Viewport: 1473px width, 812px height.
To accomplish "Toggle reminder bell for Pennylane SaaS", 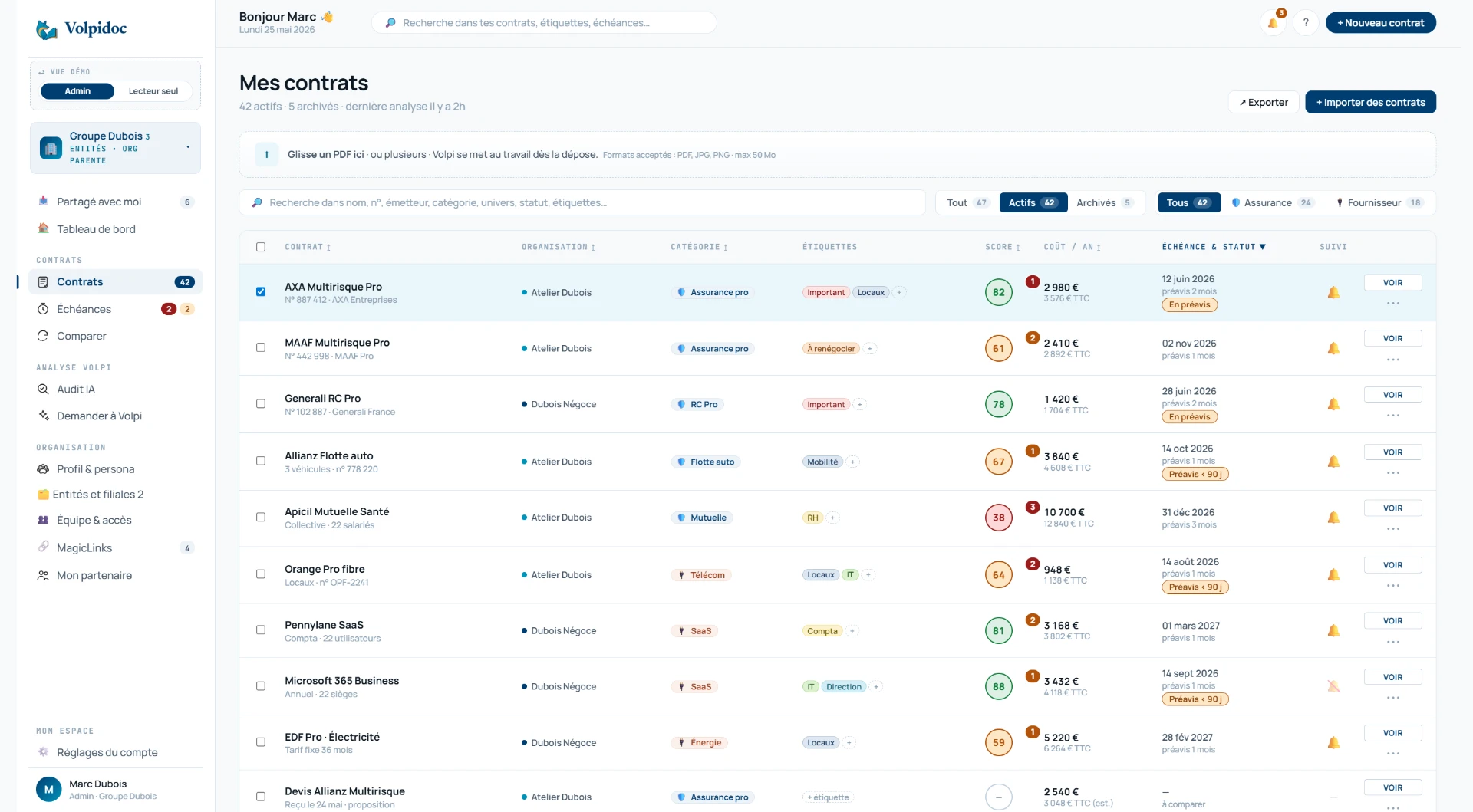I will pyautogui.click(x=1333, y=630).
